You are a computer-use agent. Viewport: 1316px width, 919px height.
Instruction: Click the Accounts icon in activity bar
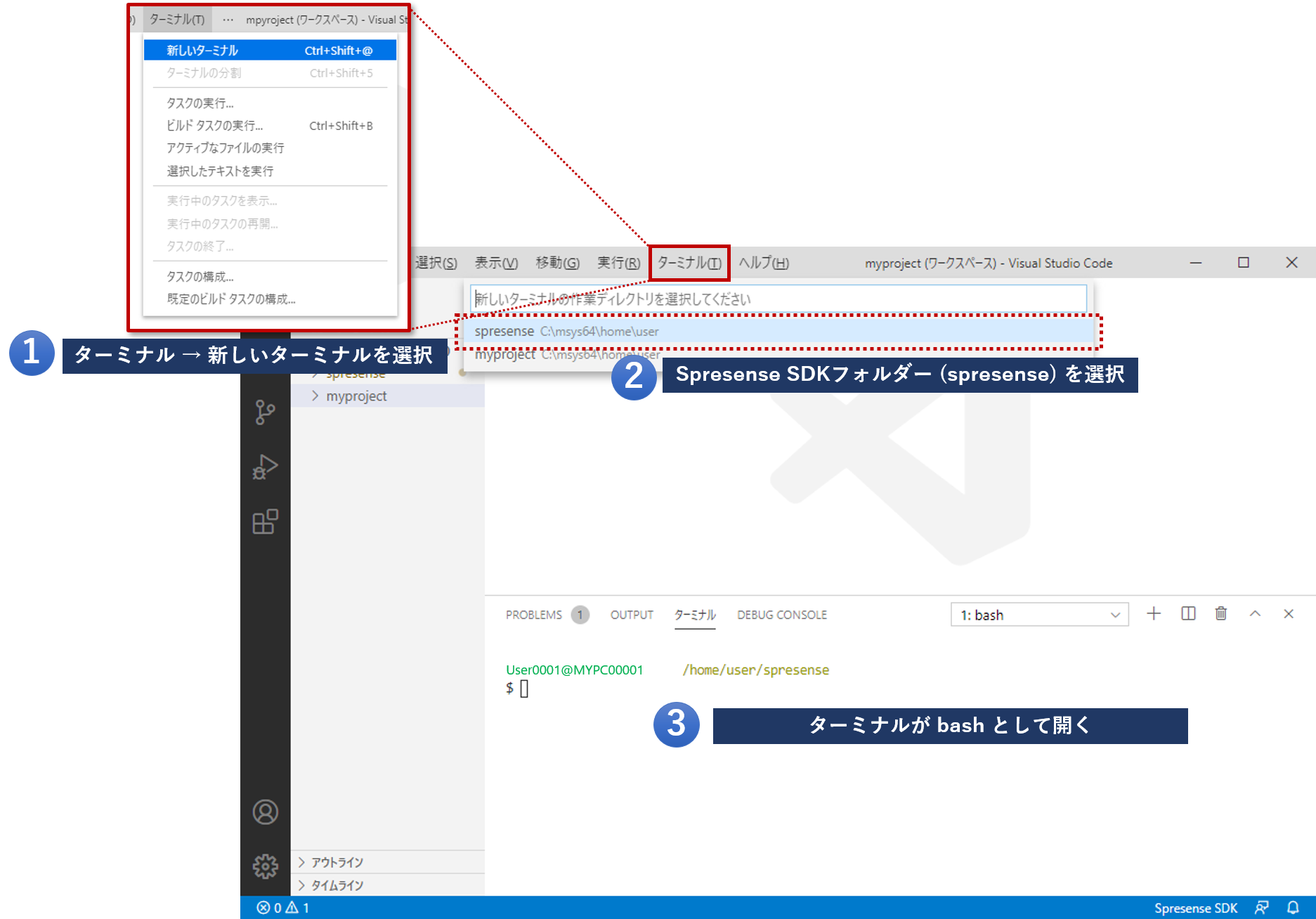[x=265, y=812]
